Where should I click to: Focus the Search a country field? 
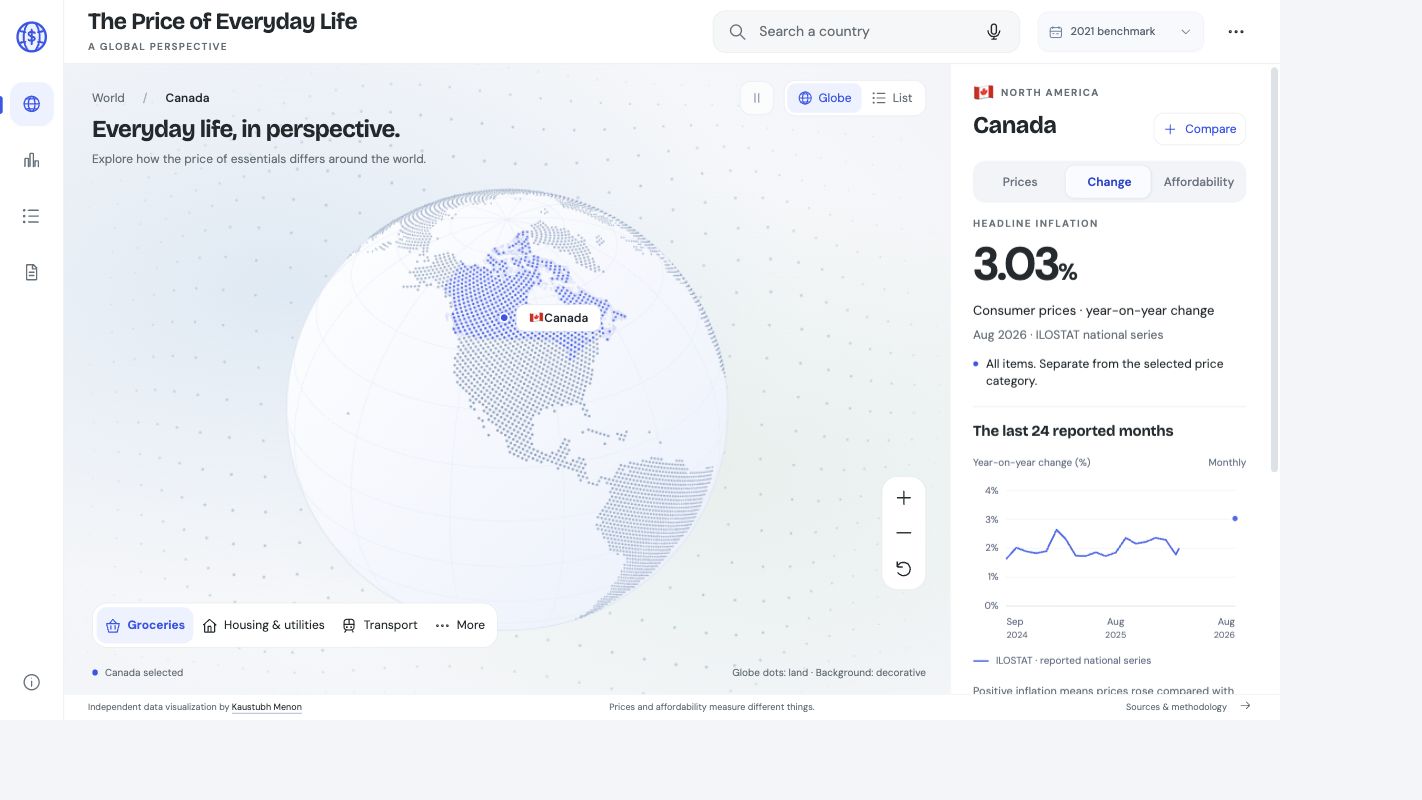866,32
